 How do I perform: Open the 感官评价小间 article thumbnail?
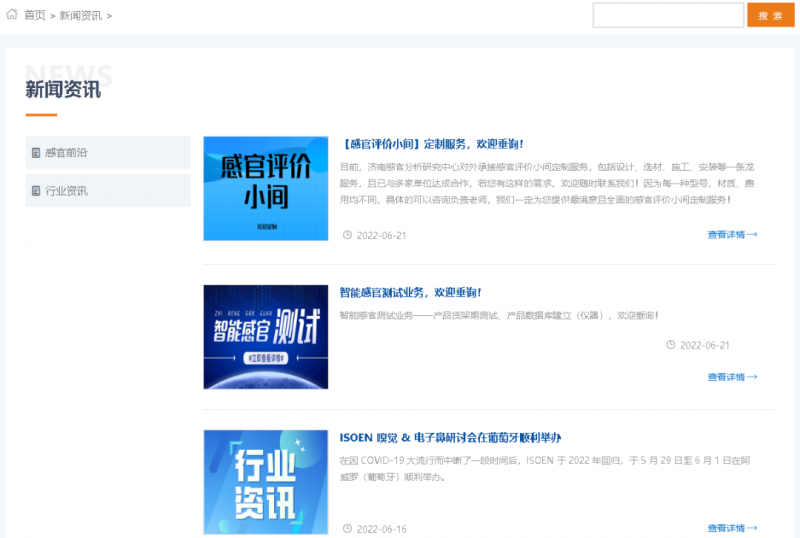pos(265,188)
